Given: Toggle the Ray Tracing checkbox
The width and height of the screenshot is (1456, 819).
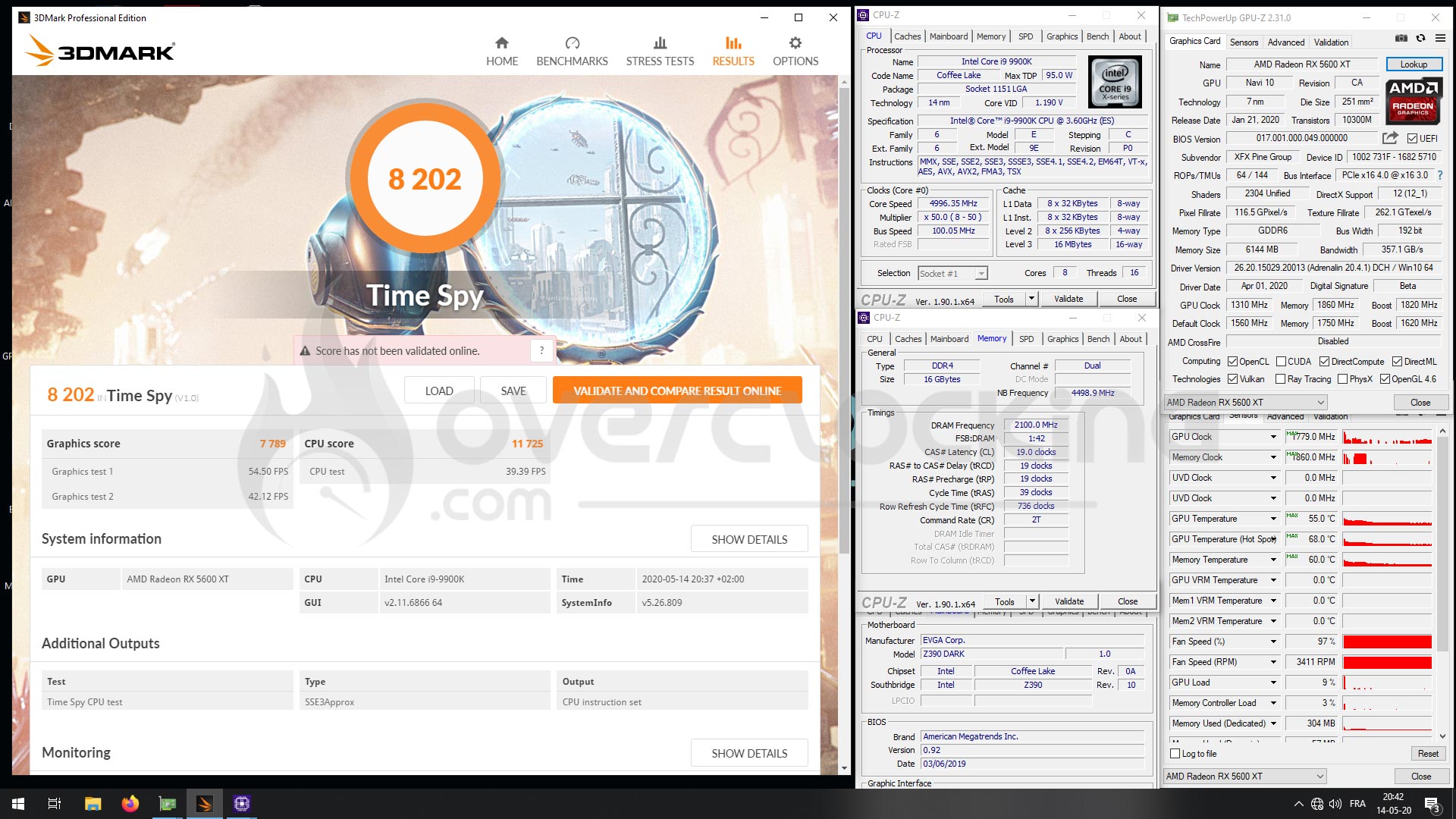Looking at the screenshot, I should pyautogui.click(x=1281, y=379).
